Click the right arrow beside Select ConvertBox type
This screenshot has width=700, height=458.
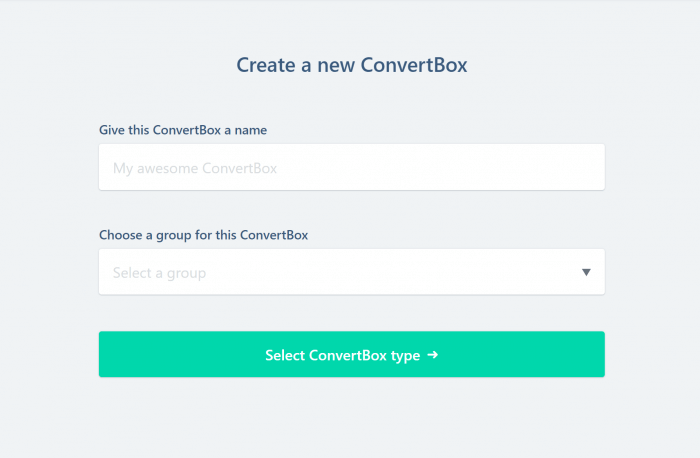(433, 355)
